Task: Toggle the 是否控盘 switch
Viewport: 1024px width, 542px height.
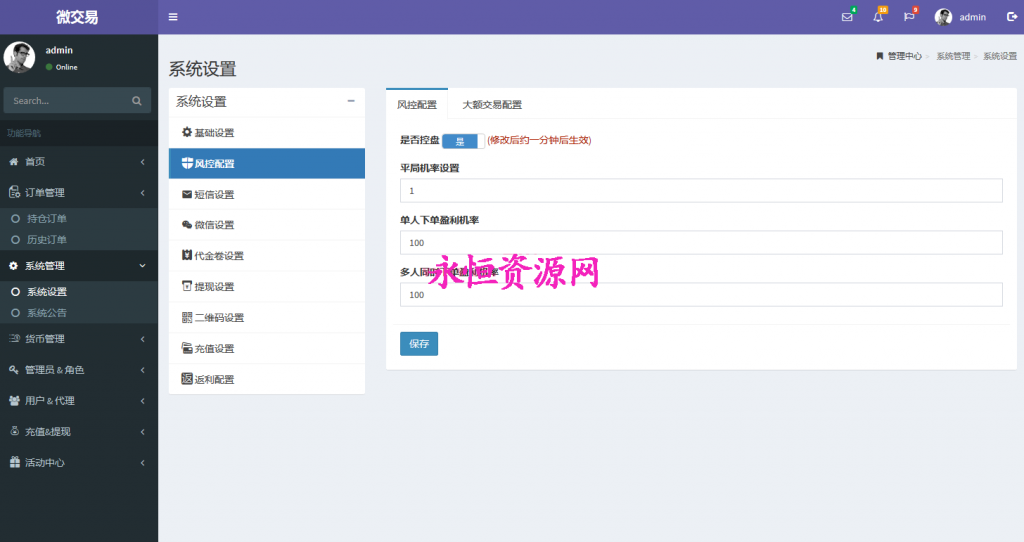Action: [x=463, y=141]
